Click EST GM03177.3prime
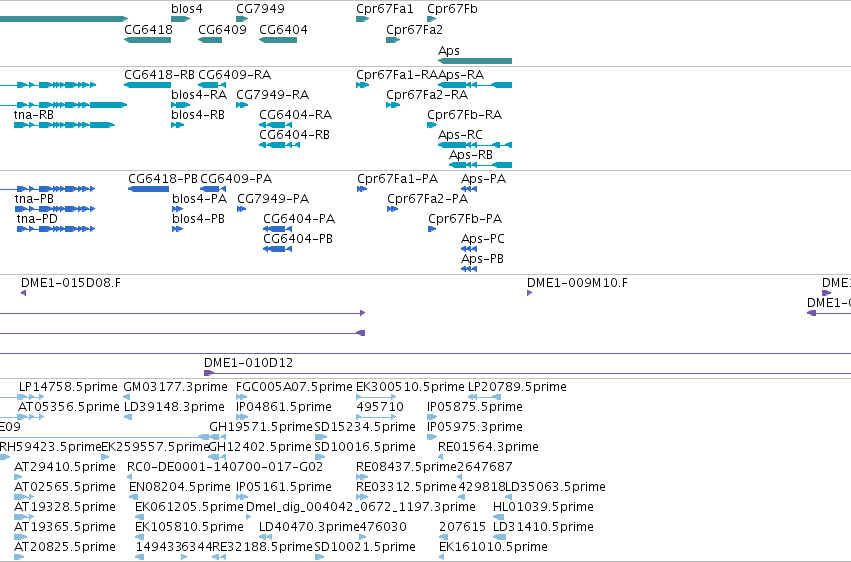The height and width of the screenshot is (562, 851). click(x=175, y=387)
